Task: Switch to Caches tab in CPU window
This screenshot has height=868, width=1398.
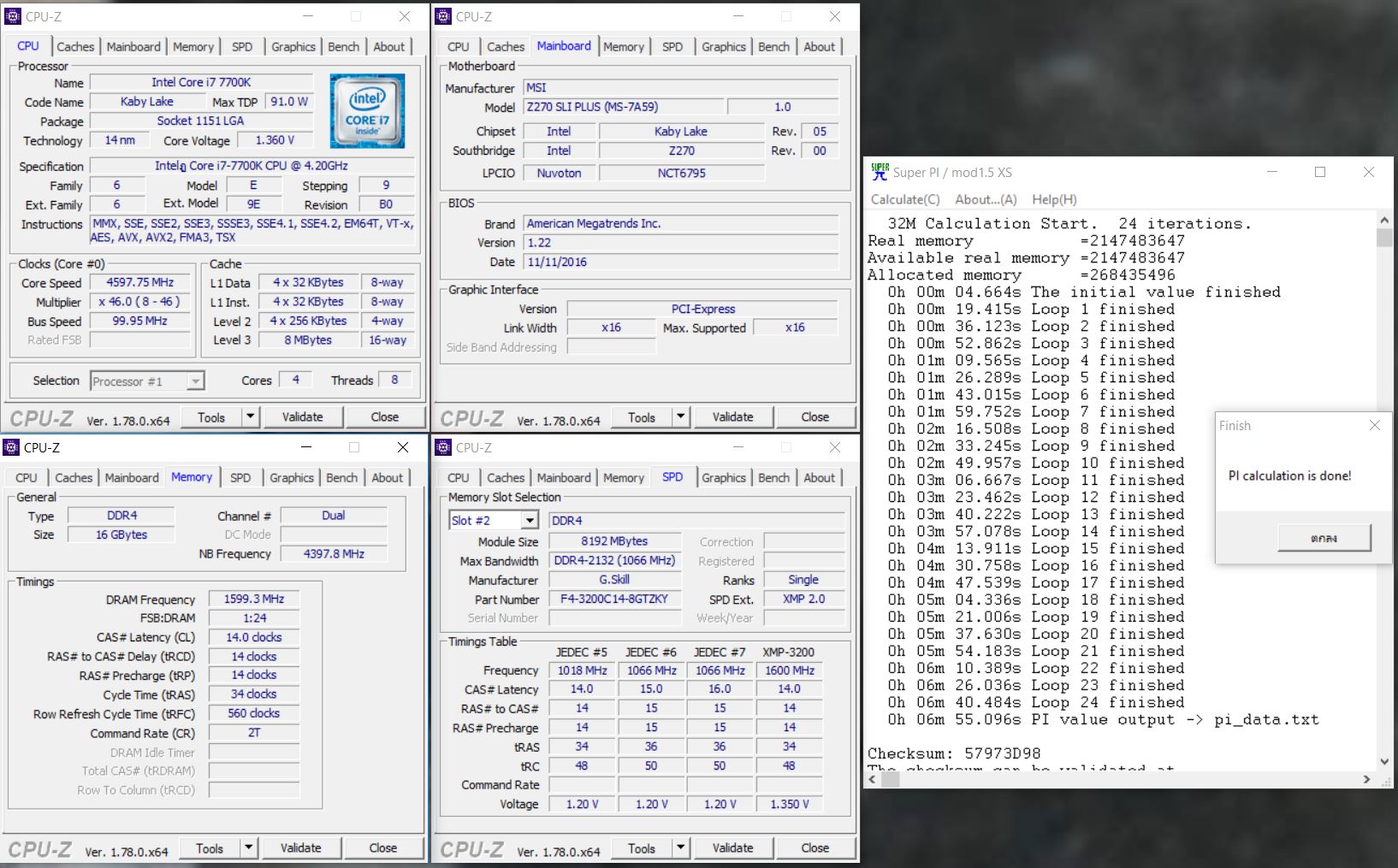Action: click(75, 47)
